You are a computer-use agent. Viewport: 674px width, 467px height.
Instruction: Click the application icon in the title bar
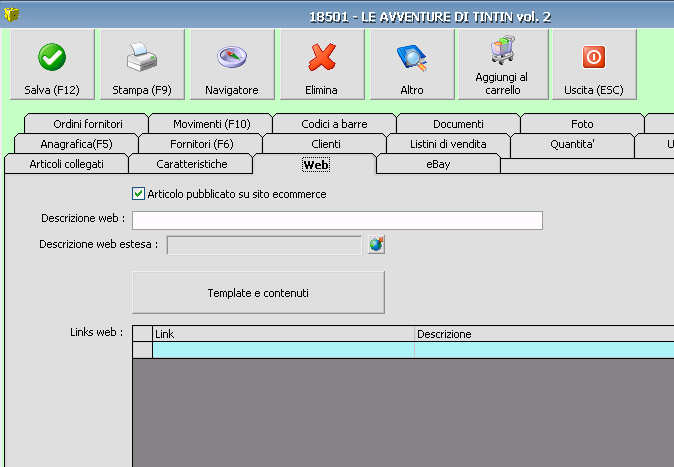11,14
